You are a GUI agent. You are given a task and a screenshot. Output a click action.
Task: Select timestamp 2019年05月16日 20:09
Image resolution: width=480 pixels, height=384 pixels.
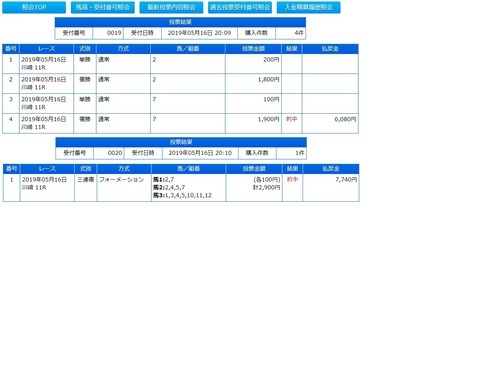click(199, 33)
